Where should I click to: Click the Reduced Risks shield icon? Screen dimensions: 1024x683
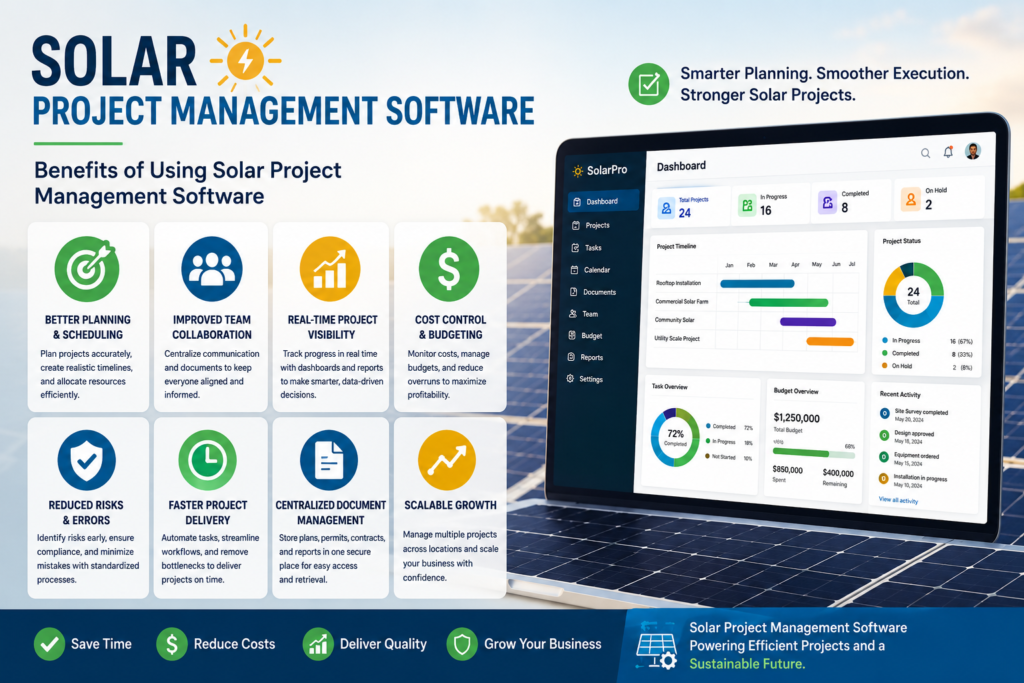pyautogui.click(x=86, y=460)
